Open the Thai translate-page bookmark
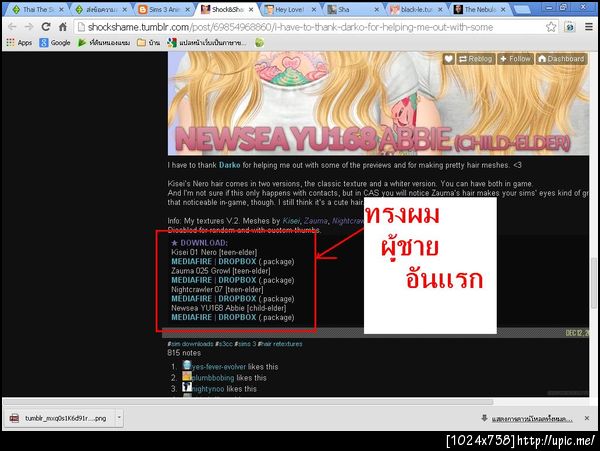This screenshot has height=451, width=600. (207, 42)
